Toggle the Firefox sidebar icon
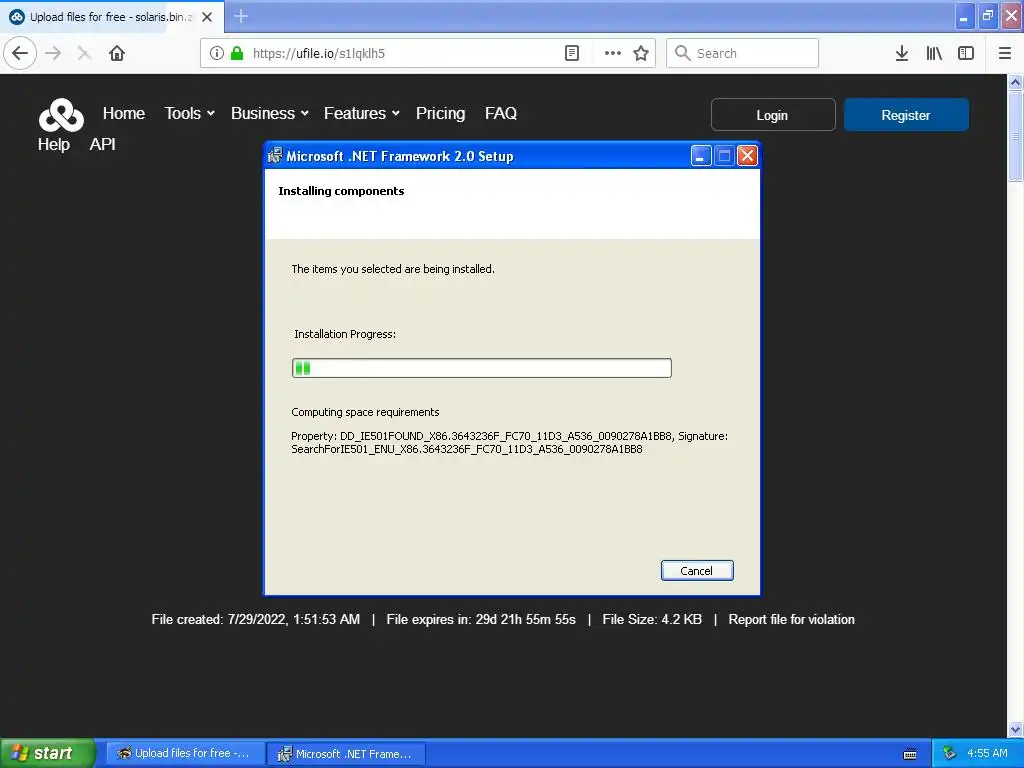 (x=966, y=54)
